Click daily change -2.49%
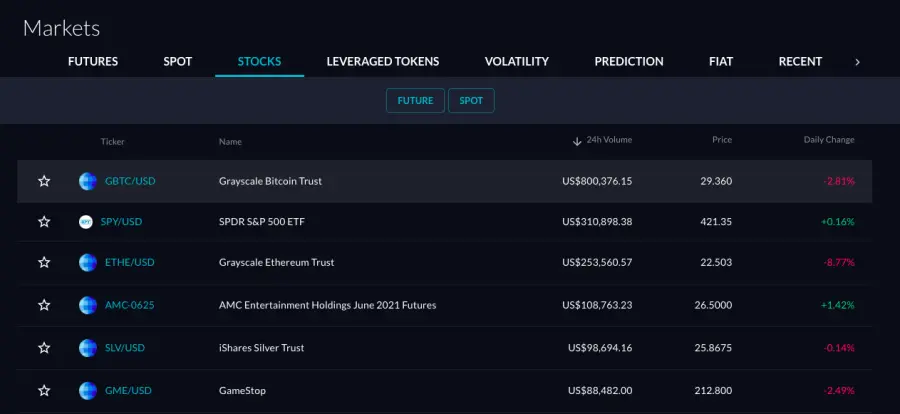Viewport: 900px width, 414px height. coord(839,391)
